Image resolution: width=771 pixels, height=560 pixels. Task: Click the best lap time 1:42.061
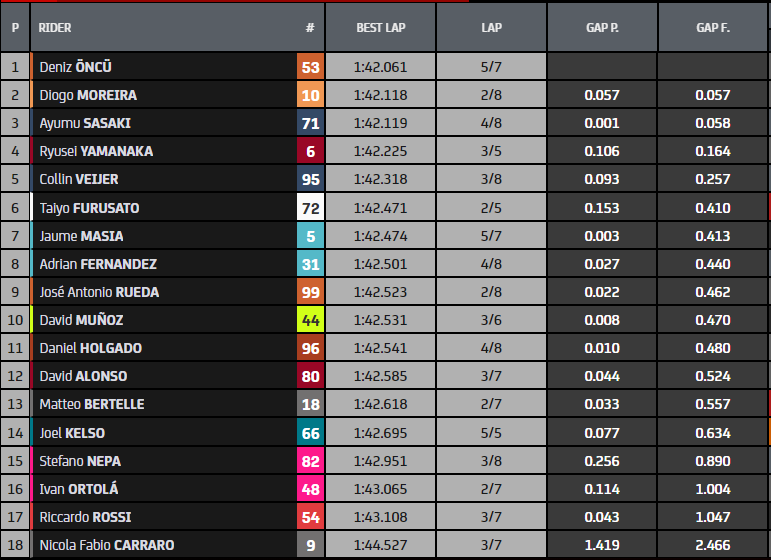click(x=380, y=67)
